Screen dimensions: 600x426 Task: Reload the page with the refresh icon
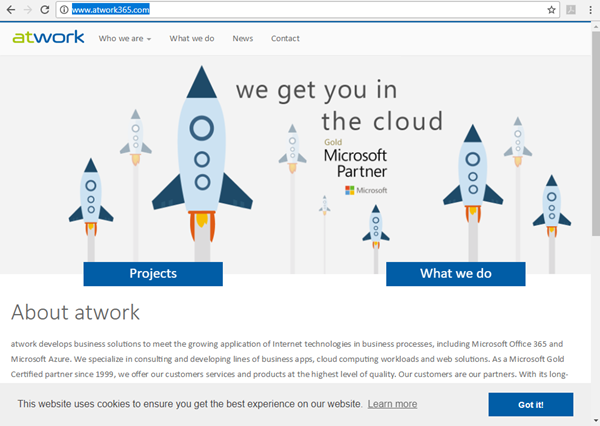pos(45,10)
